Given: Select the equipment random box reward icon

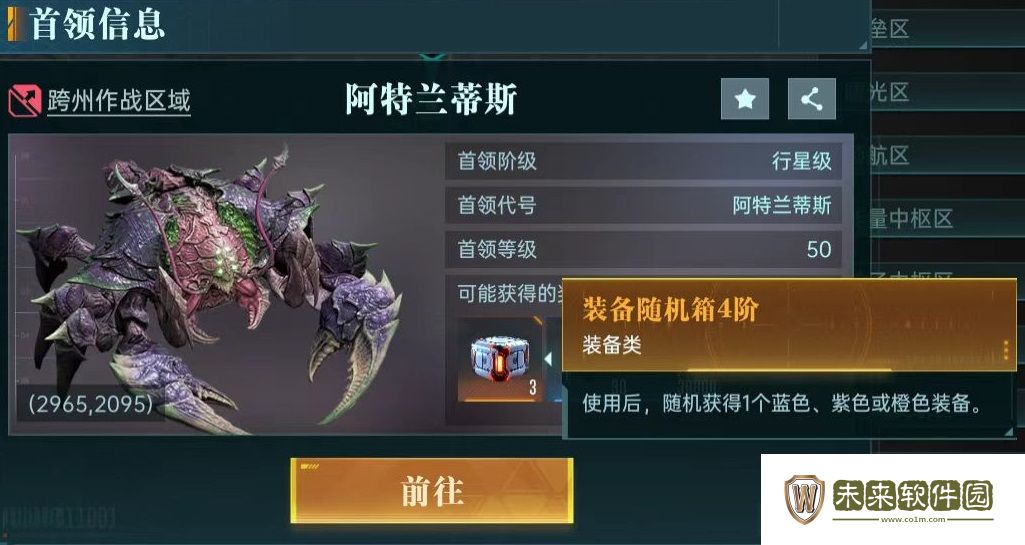Looking at the screenshot, I should 500,359.
